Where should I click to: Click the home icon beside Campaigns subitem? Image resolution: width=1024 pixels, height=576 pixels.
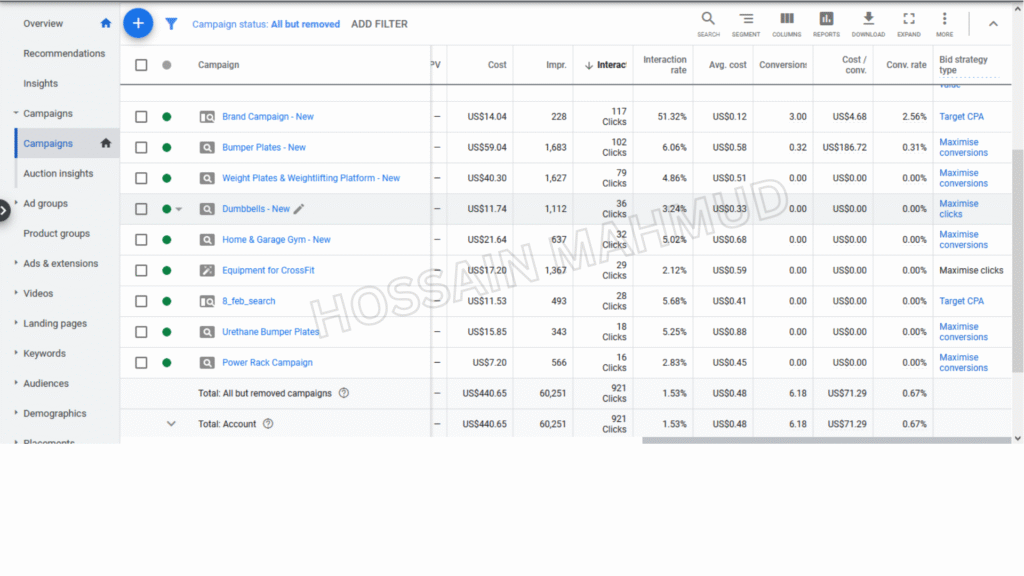[106, 143]
